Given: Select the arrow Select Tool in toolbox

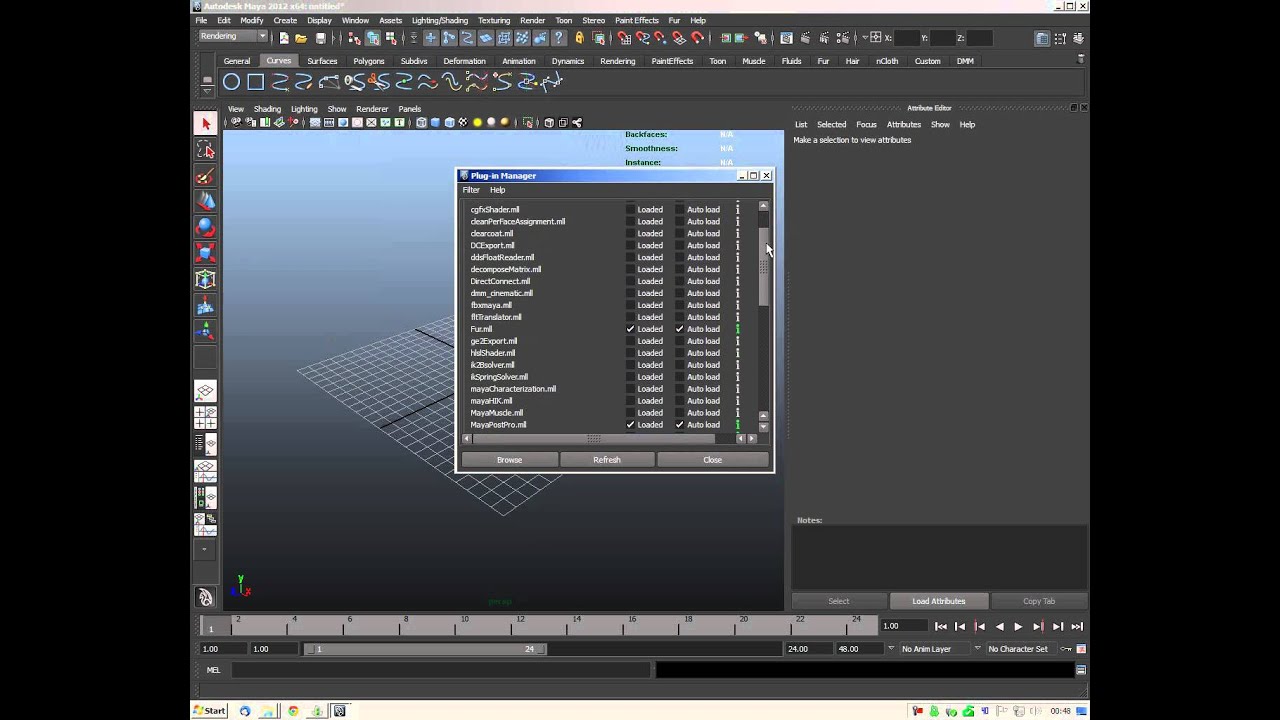Looking at the screenshot, I should pos(205,123).
